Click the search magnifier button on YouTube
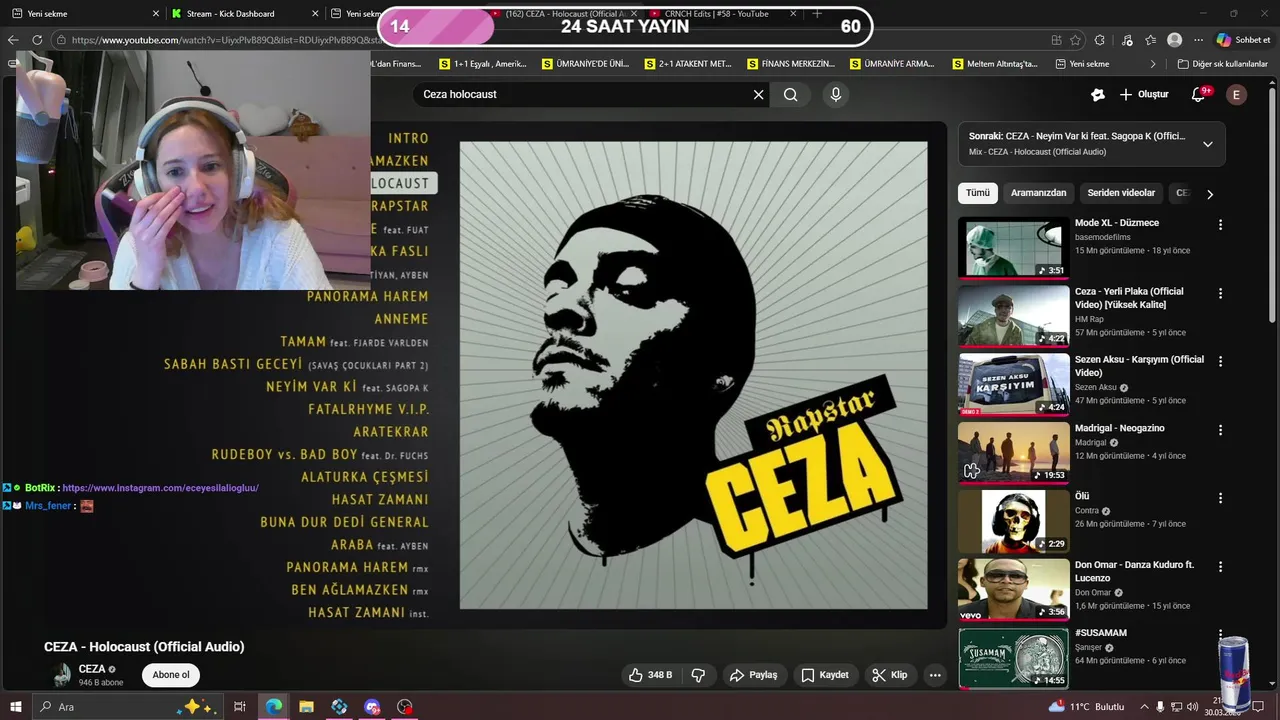 point(791,95)
